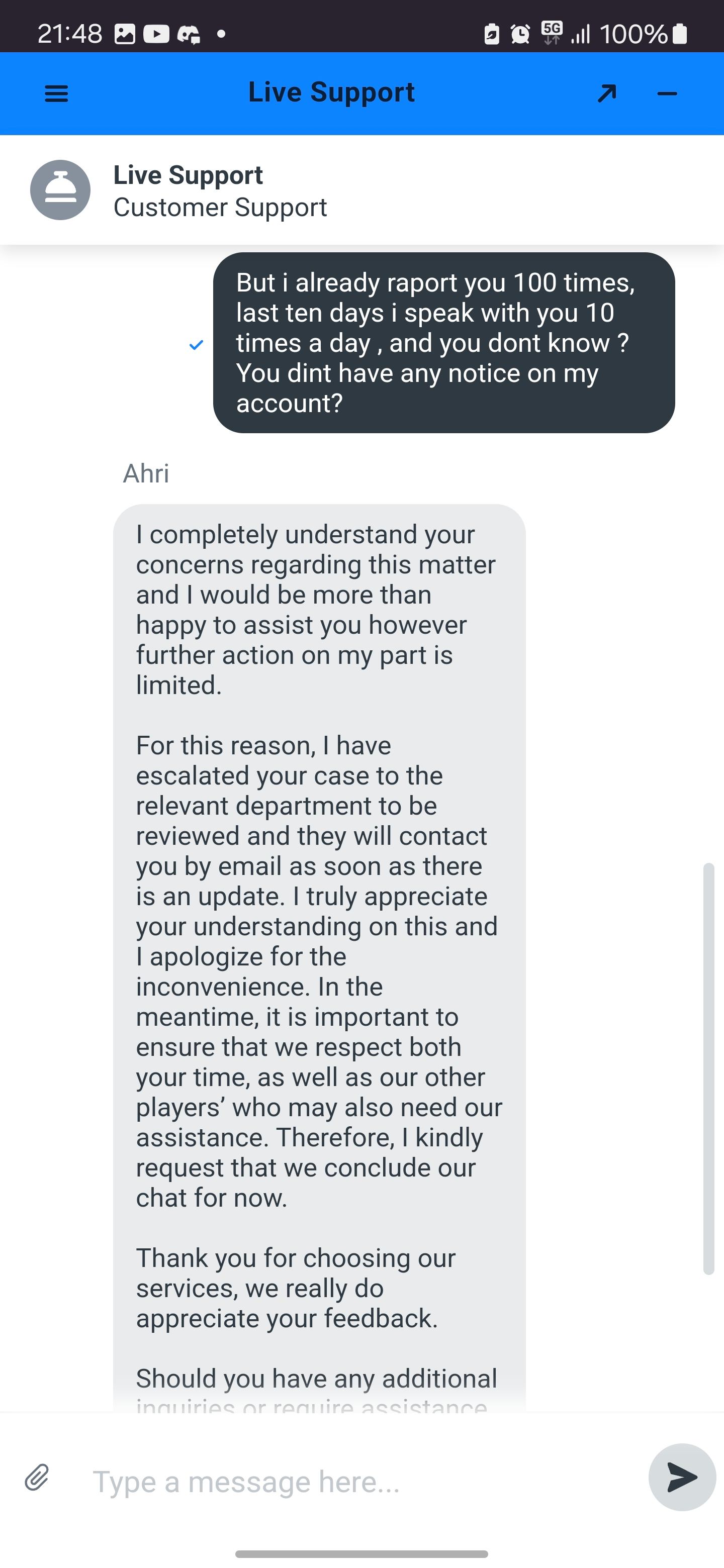Tap the 'Customer Support' subtitle text
Screen dimensions: 724x1568
pos(220,208)
